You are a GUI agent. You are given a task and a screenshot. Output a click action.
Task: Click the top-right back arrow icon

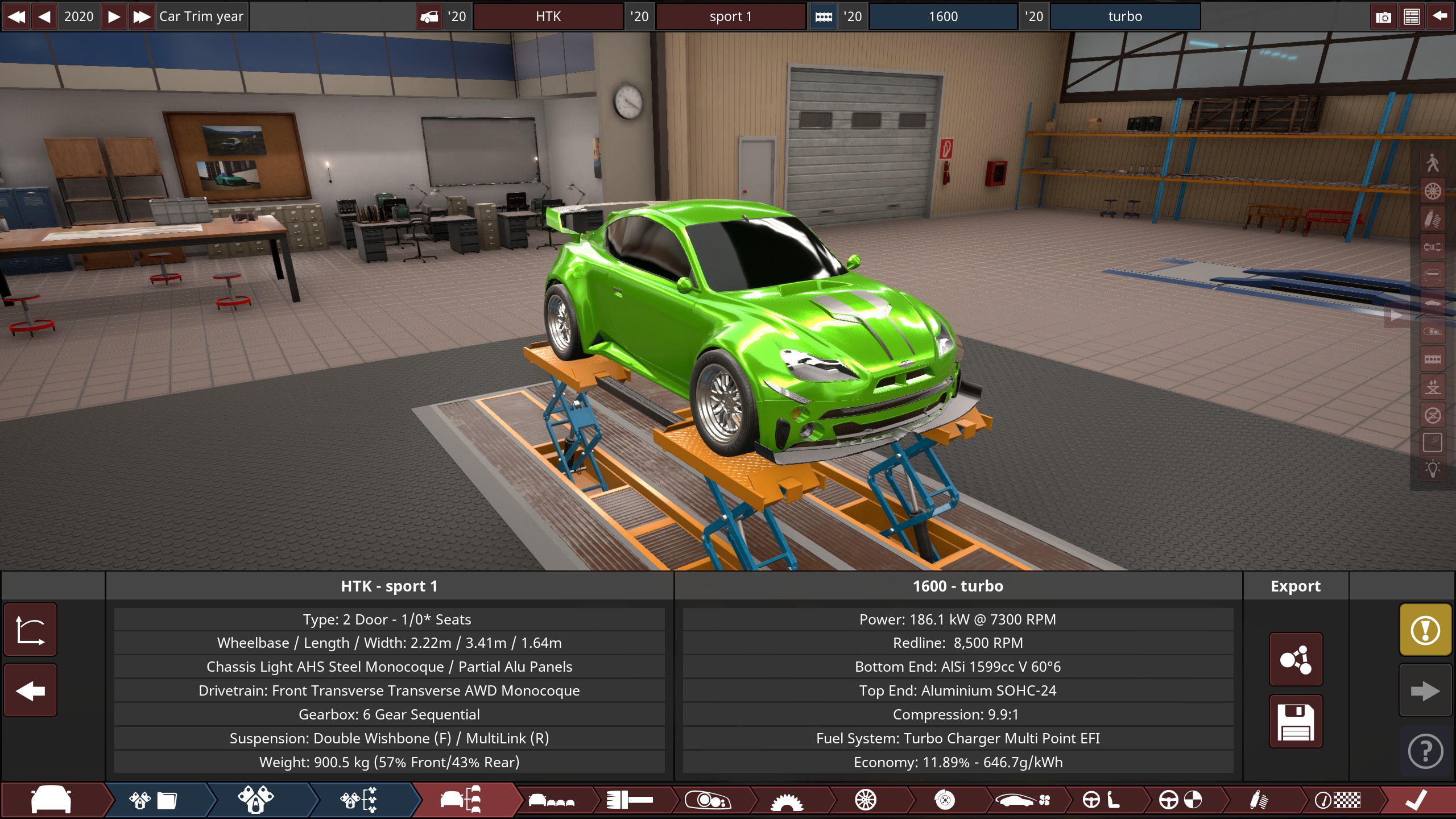click(1440, 16)
